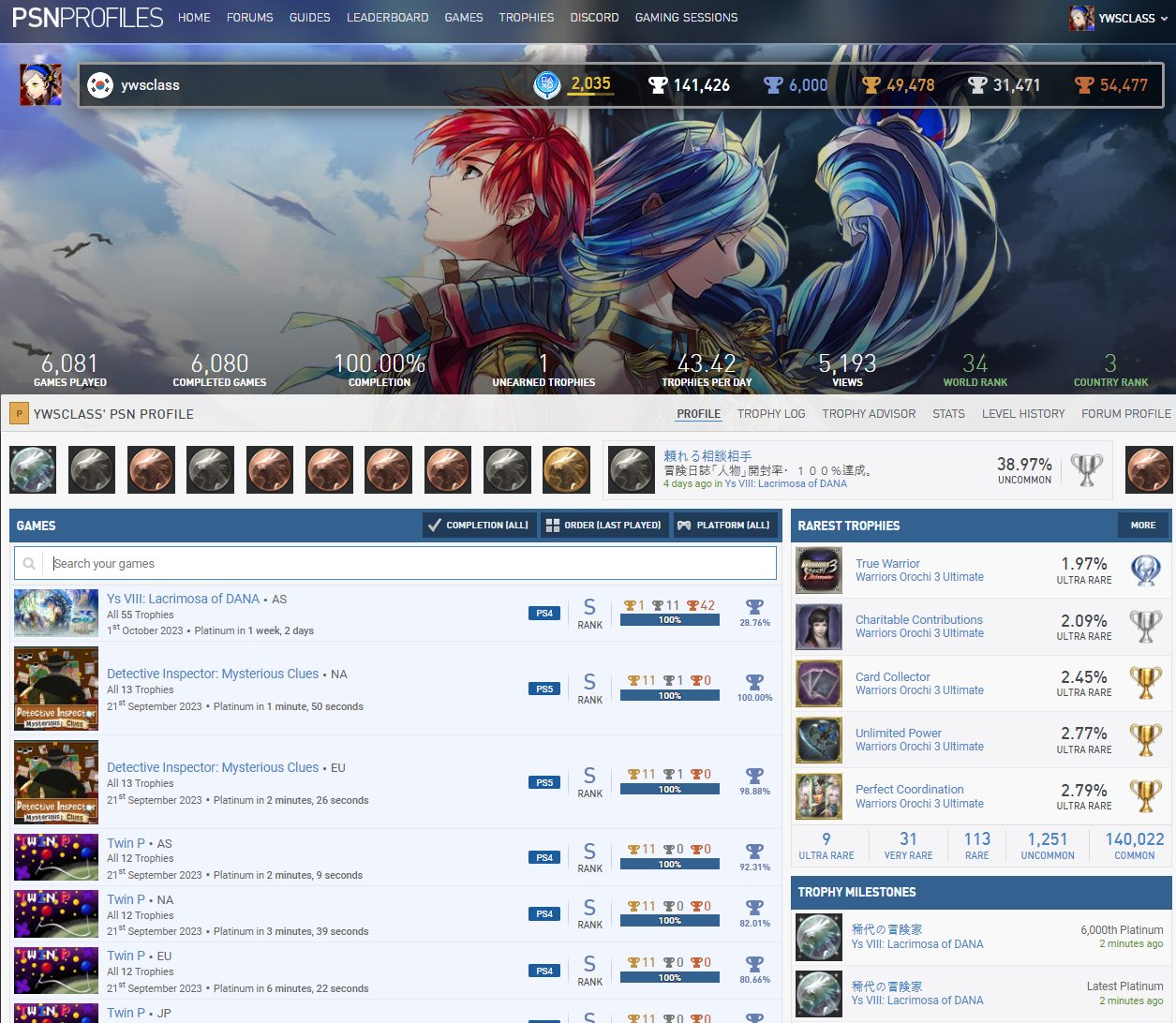
Task: Open Unlimited Power trophy link
Action: [899, 733]
